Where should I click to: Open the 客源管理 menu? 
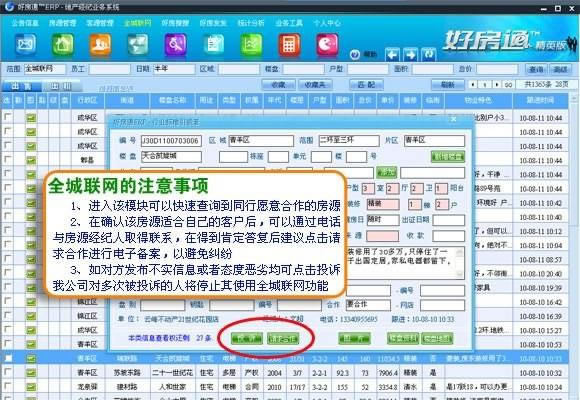(x=100, y=23)
